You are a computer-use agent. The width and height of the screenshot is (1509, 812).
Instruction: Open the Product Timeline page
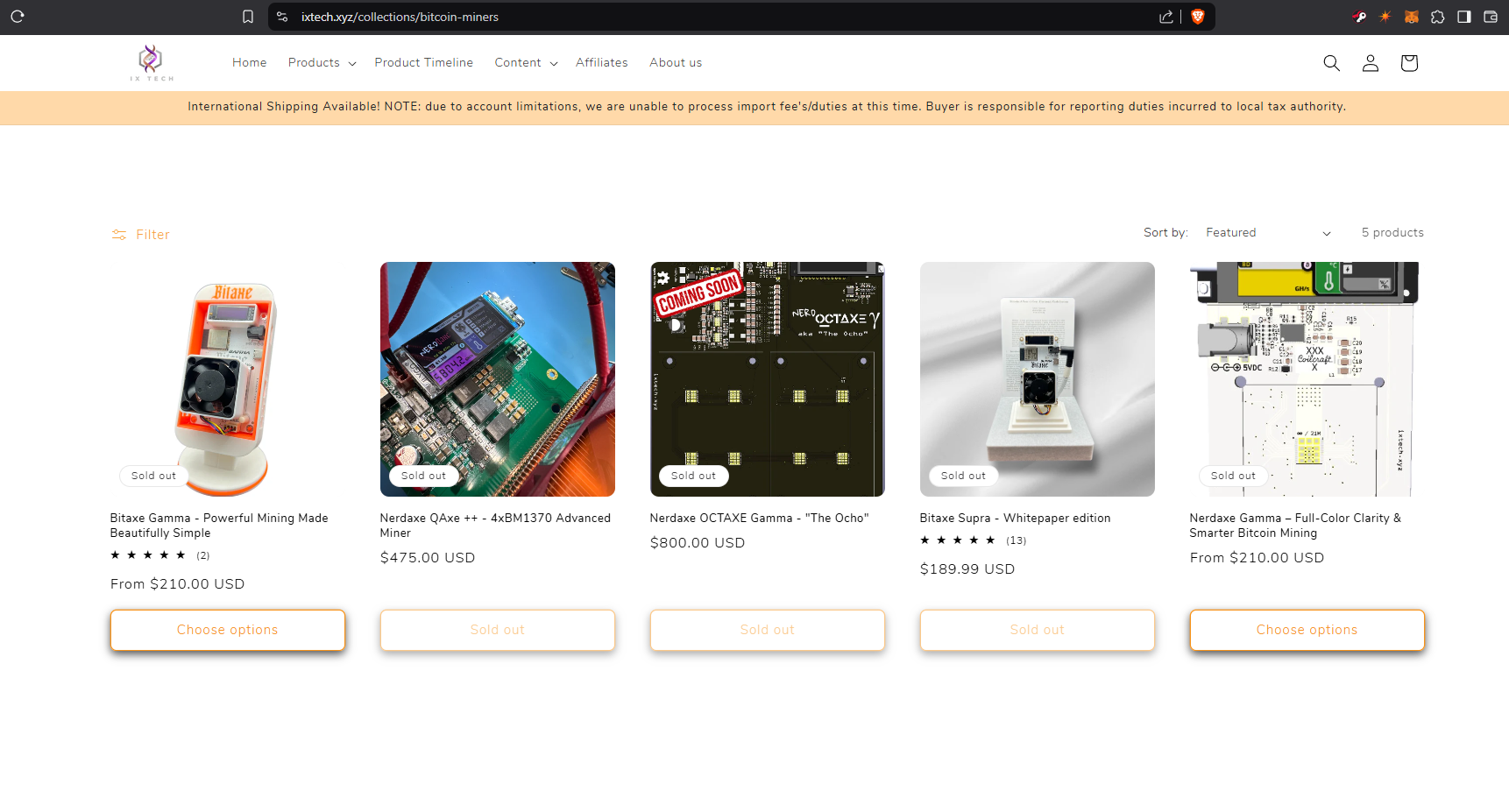[x=424, y=63]
